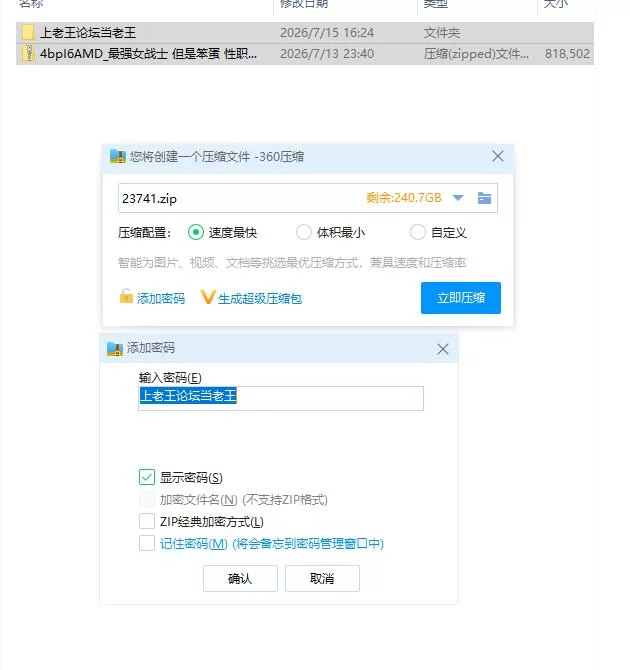
Task: Click the 818,502 size cell
Action: tap(567, 53)
